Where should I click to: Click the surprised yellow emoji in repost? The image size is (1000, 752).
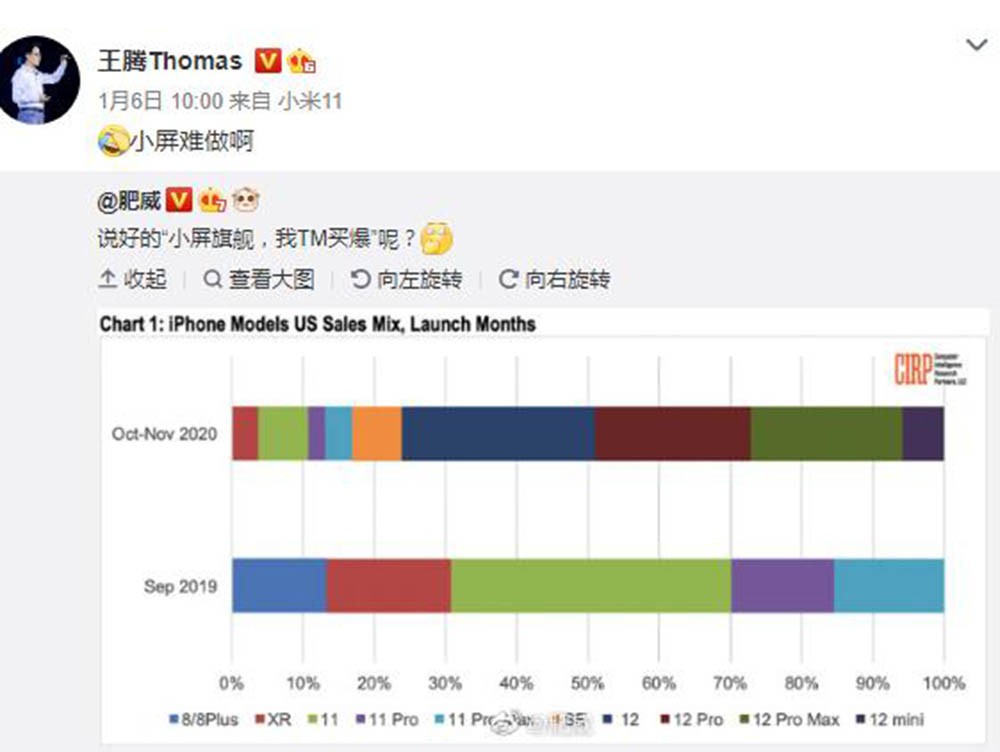click(437, 239)
